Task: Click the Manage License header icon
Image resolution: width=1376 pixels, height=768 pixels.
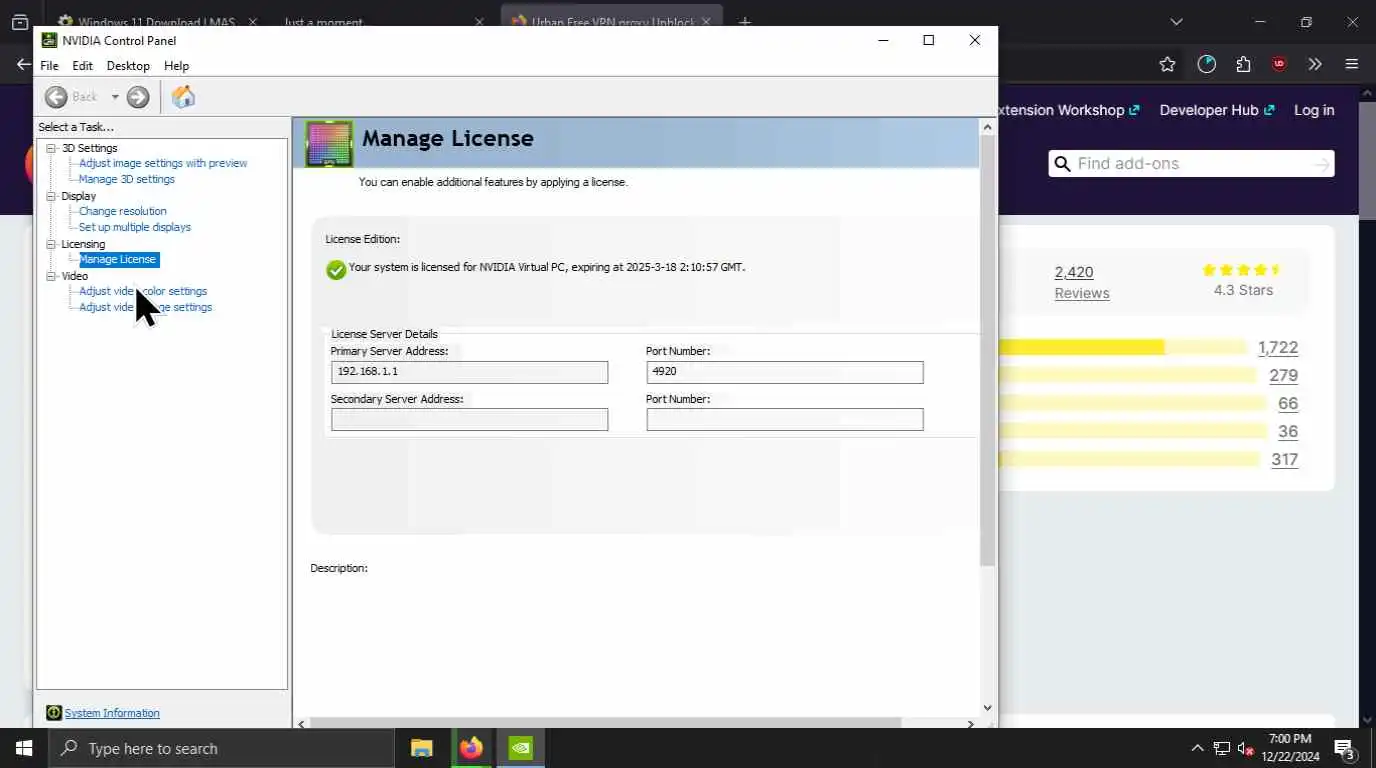Action: coord(329,144)
